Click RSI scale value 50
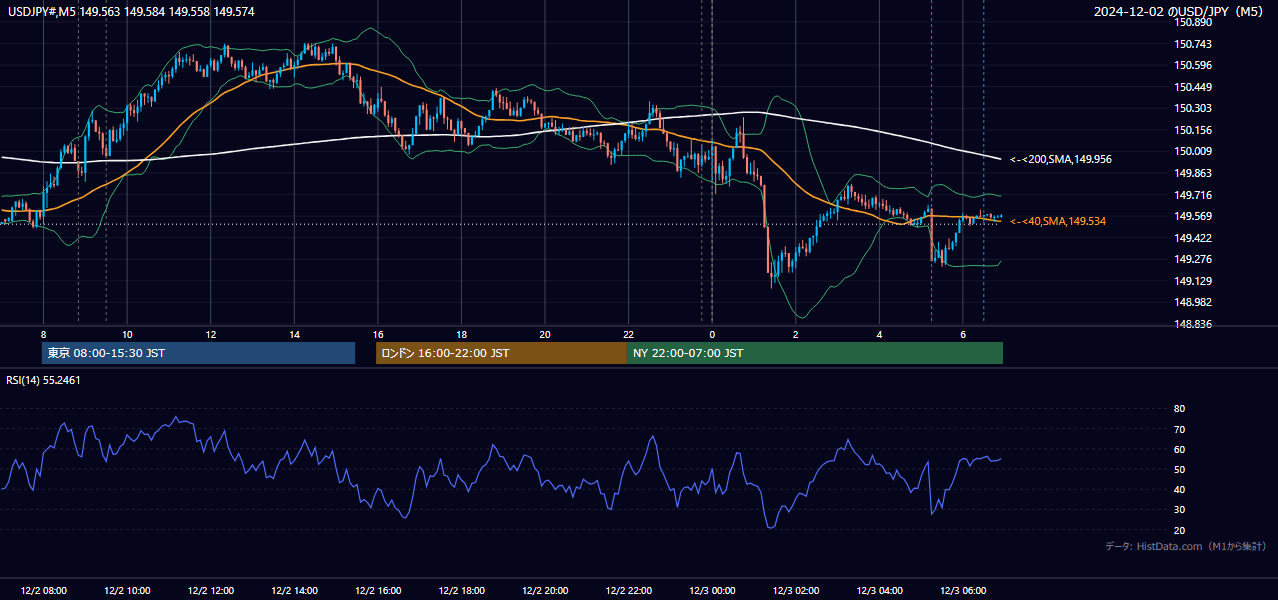1278x600 pixels. coord(1180,469)
